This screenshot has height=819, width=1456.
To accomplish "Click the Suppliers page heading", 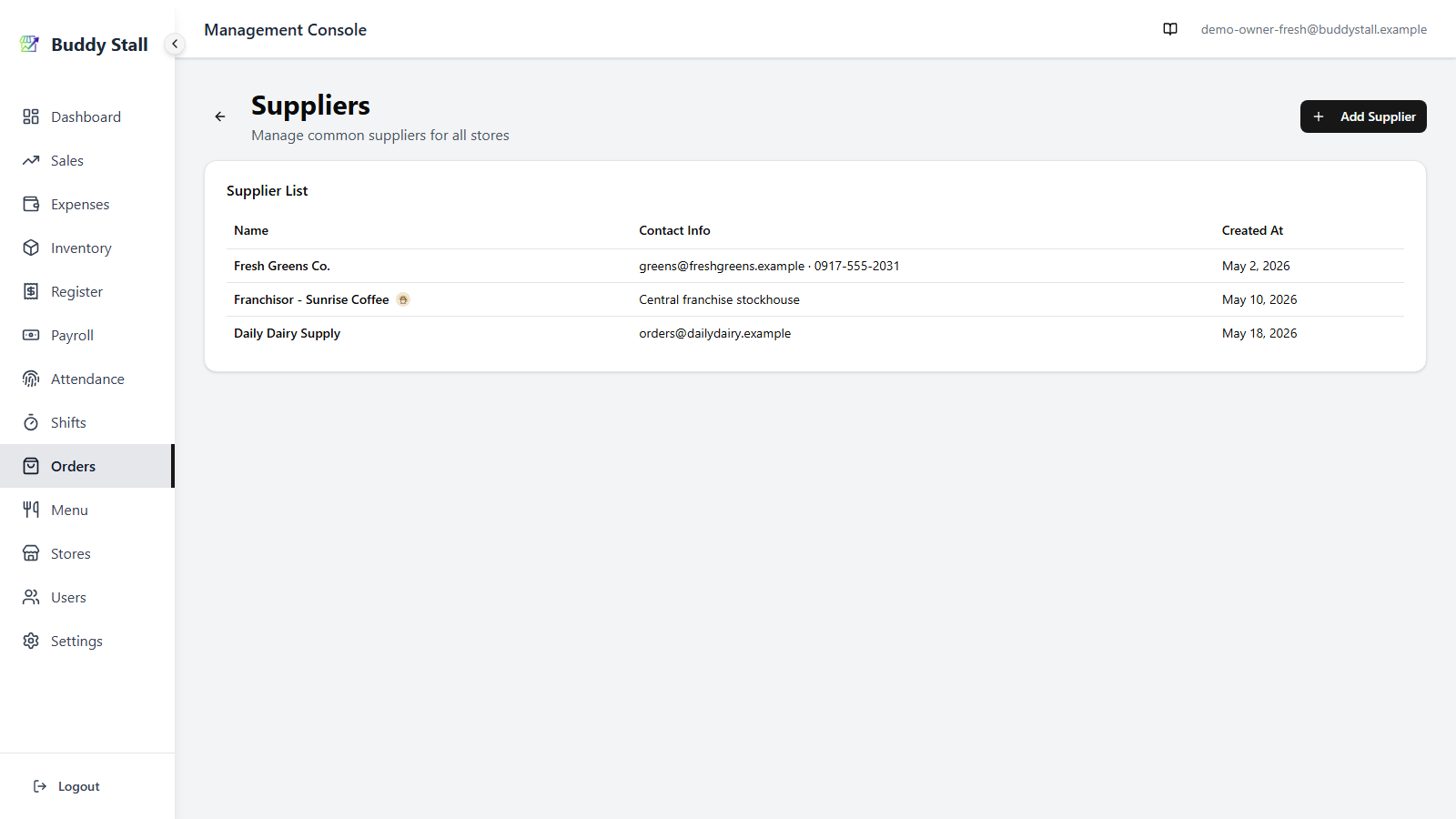I will pyautogui.click(x=310, y=106).
